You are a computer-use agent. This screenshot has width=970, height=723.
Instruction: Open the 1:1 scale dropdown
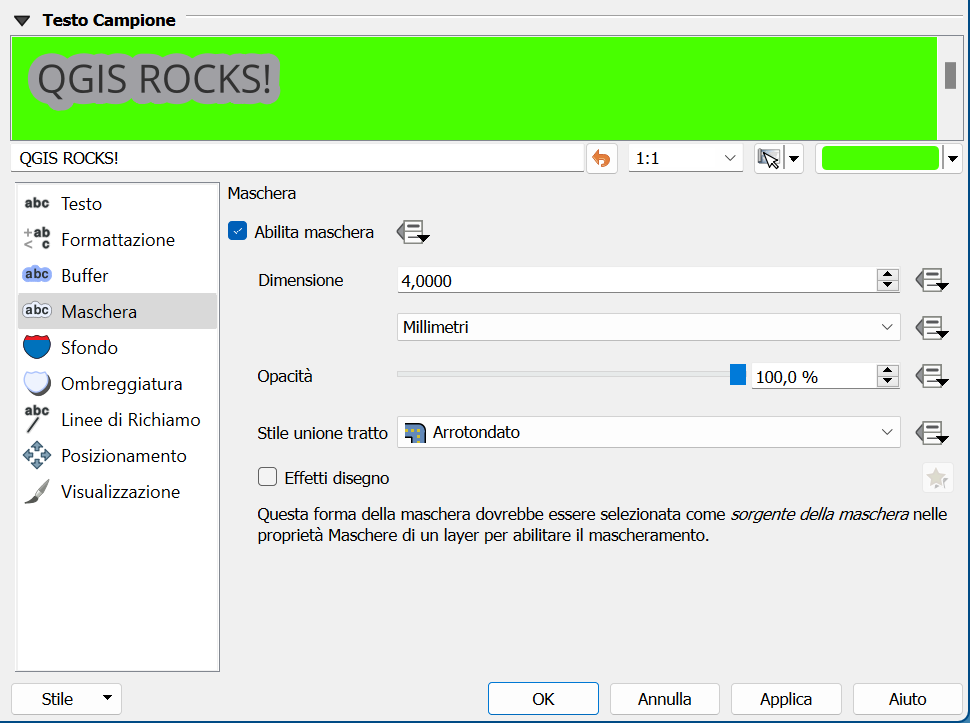[685, 158]
